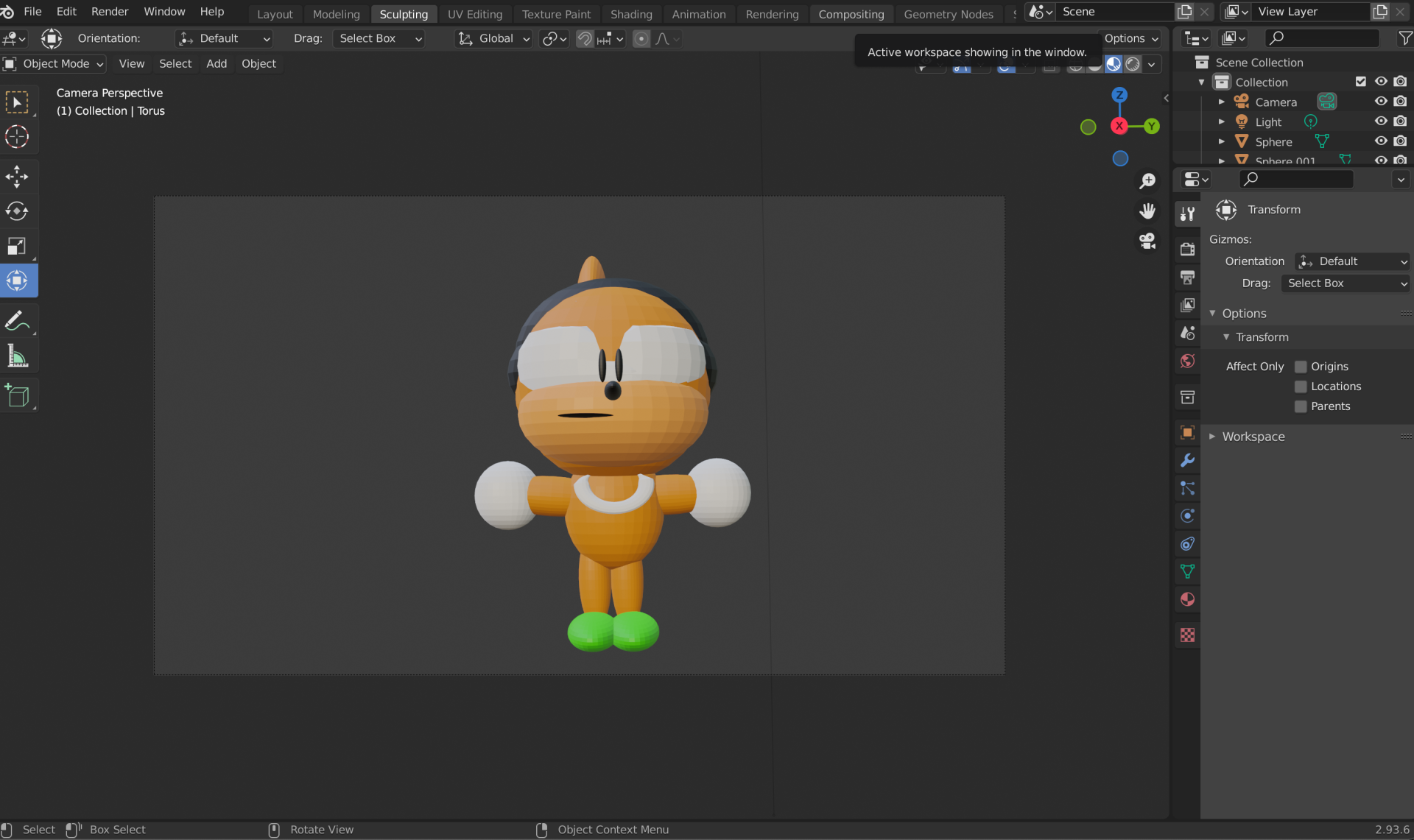Open sidebar Drag Select Box dropdown

pyautogui.click(x=1346, y=283)
